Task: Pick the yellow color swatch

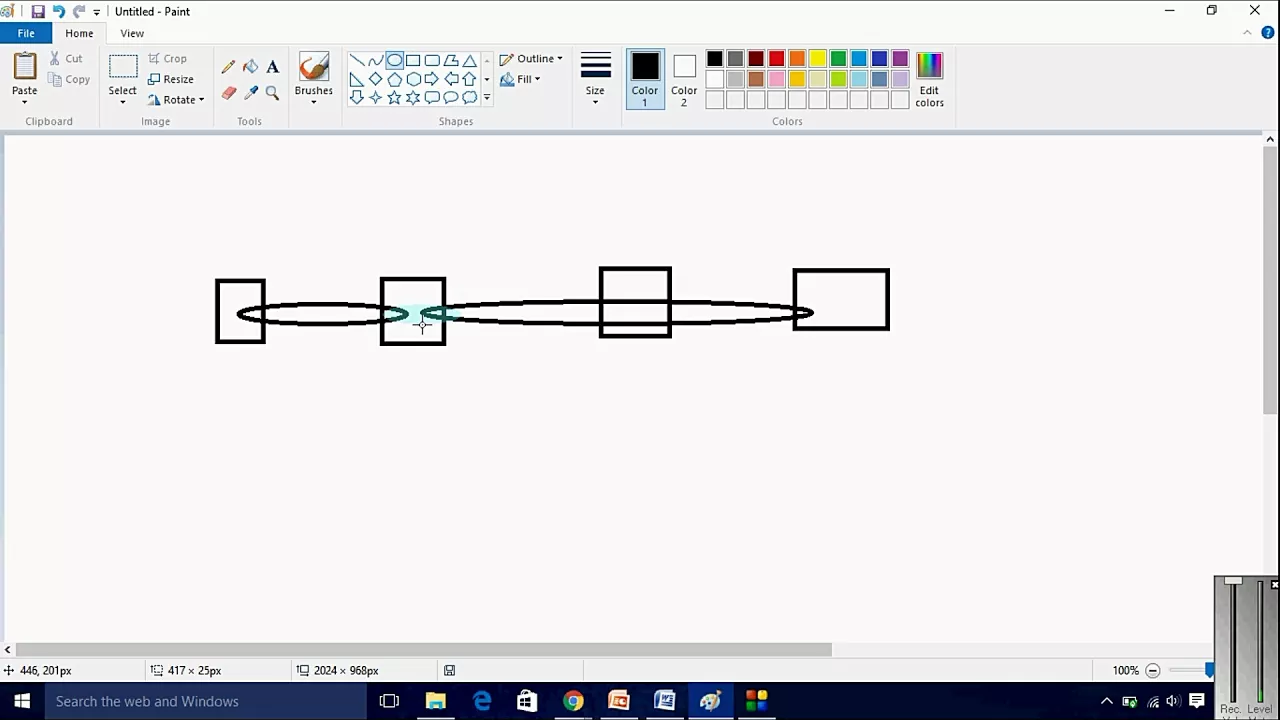Action: [x=817, y=59]
